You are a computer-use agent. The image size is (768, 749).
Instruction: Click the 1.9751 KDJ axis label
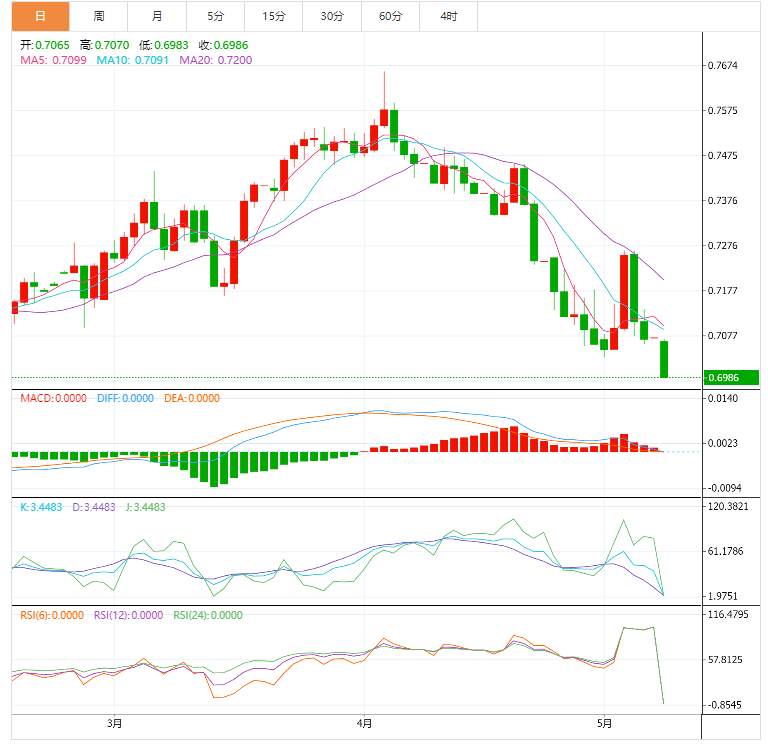723,596
